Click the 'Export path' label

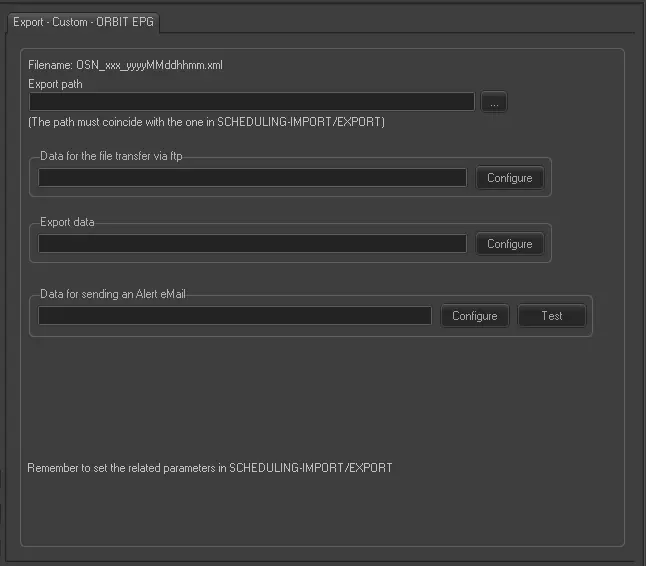[x=55, y=84]
